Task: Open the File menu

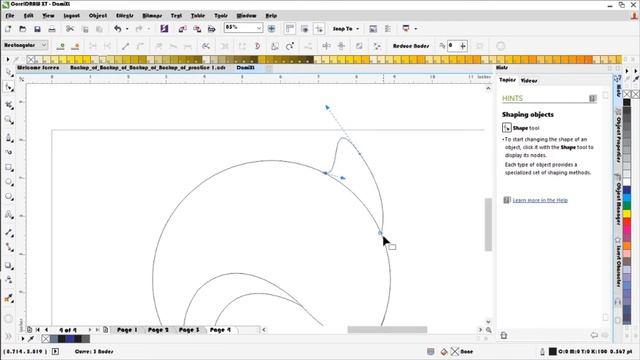Action: pyautogui.click(x=10, y=16)
